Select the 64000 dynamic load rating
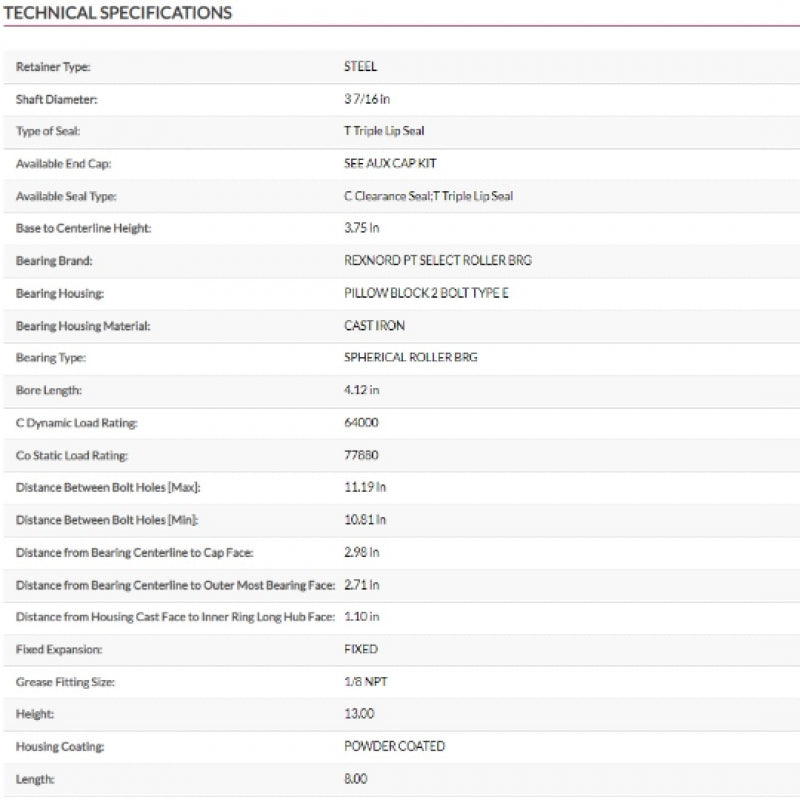800x800 pixels. click(x=361, y=422)
